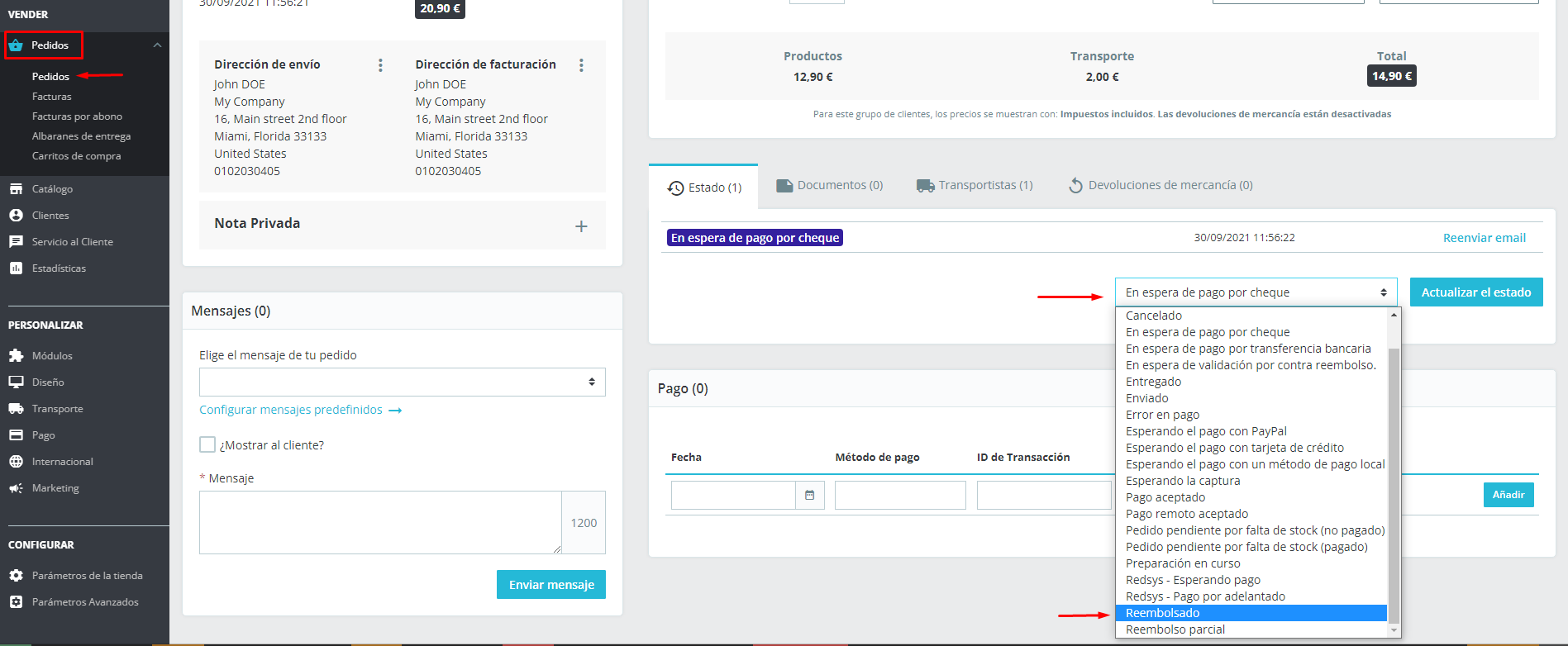Click the Reenviar email link
Screen dimensions: 1568x646
1485,238
